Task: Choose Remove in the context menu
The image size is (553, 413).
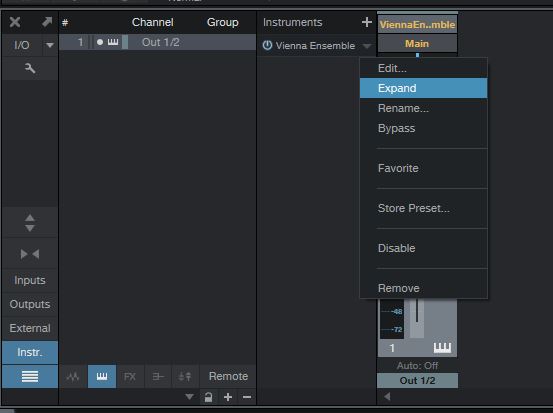Action: click(x=424, y=288)
